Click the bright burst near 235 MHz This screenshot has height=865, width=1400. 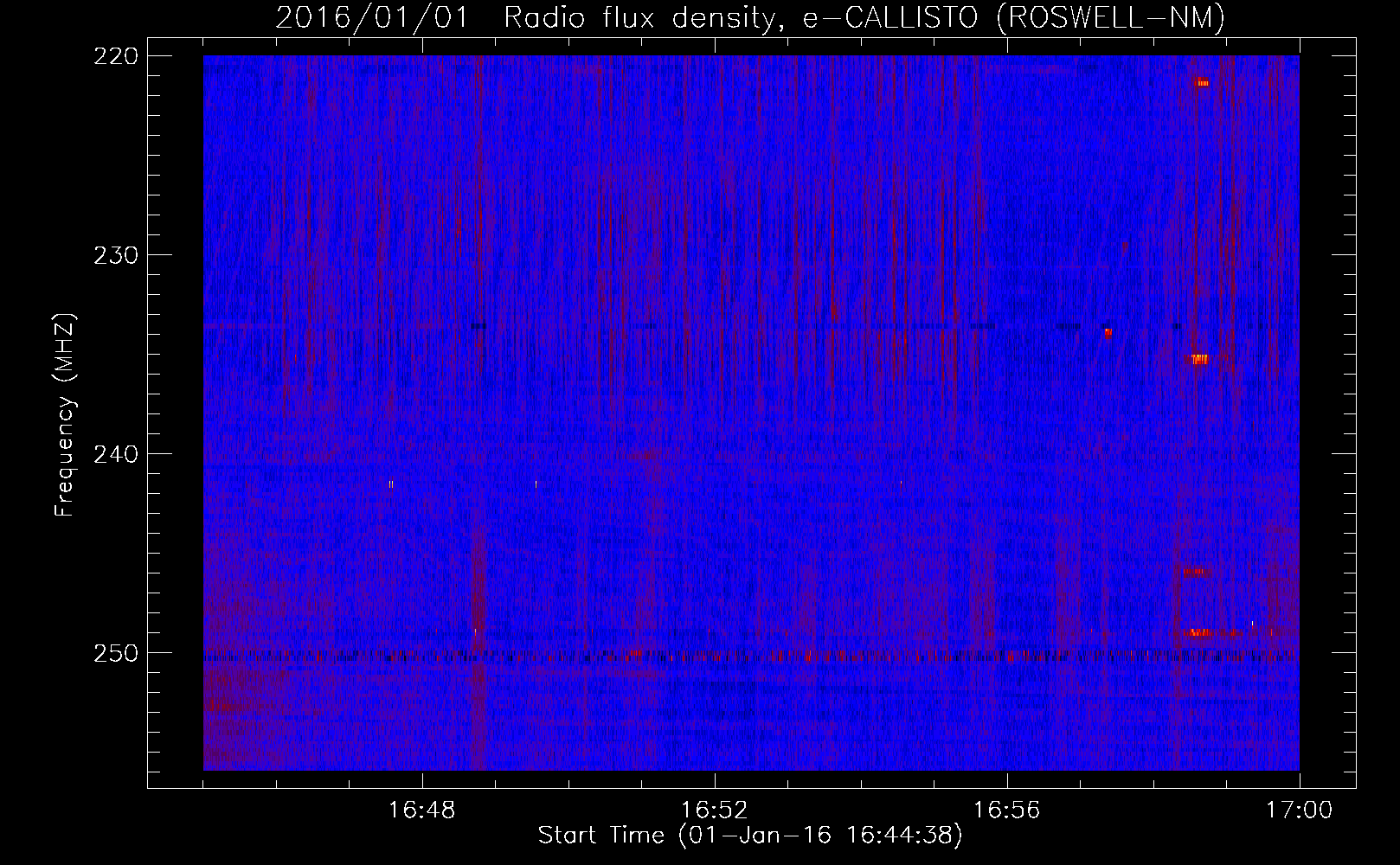[x=1198, y=359]
